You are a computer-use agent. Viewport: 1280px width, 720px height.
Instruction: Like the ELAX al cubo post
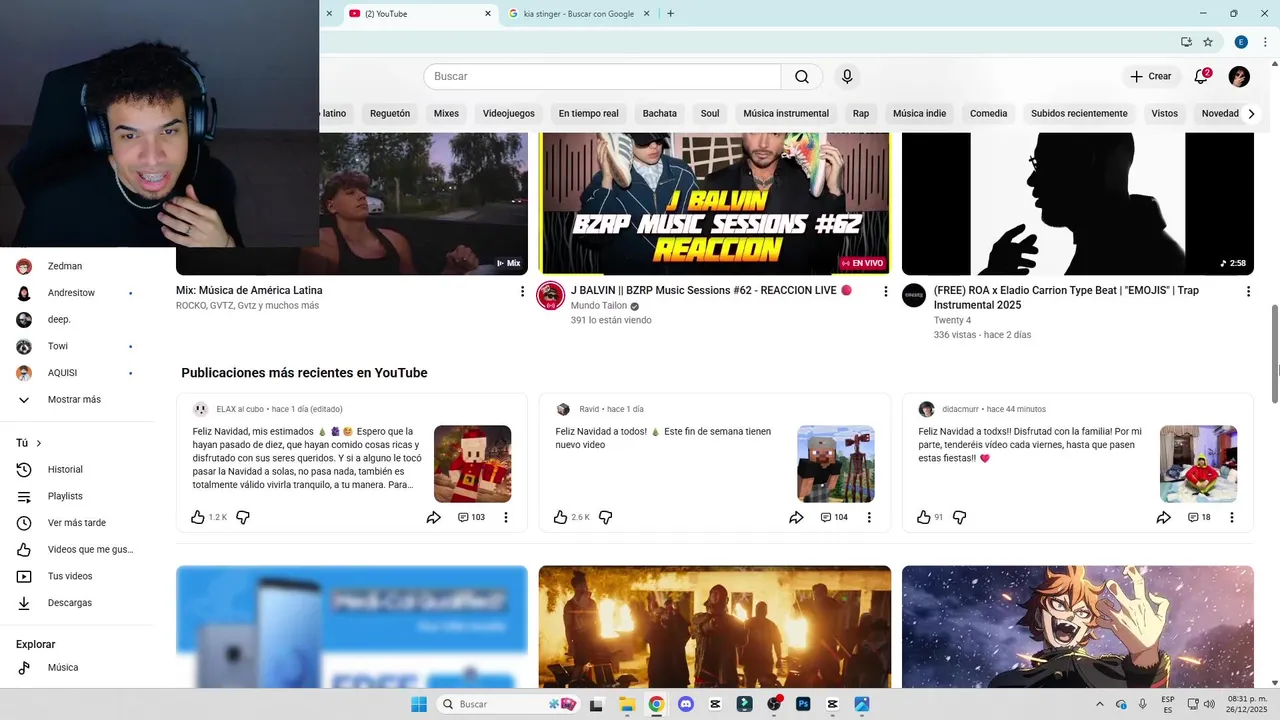click(198, 517)
